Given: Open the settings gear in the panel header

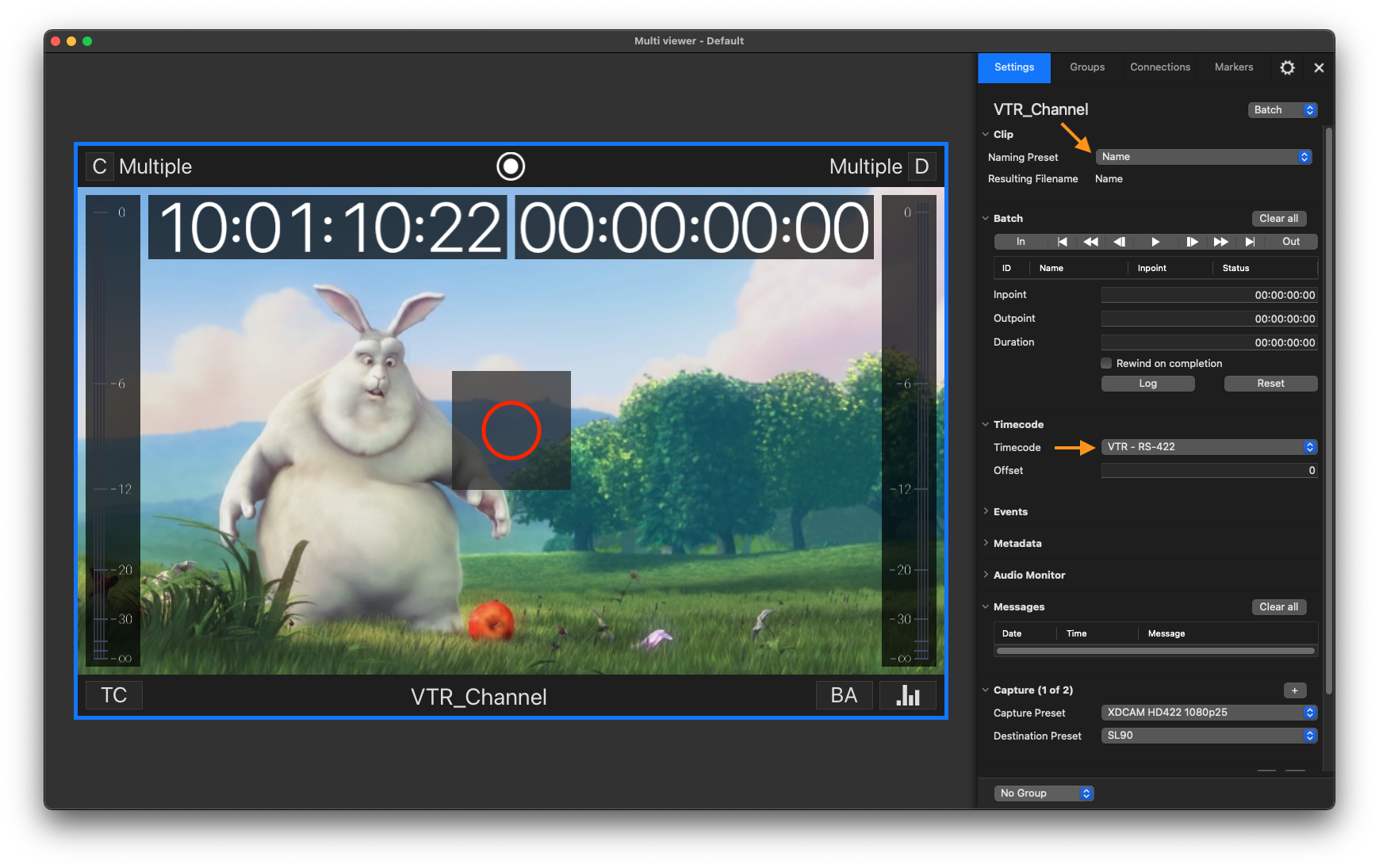Looking at the screenshot, I should point(1287,67).
